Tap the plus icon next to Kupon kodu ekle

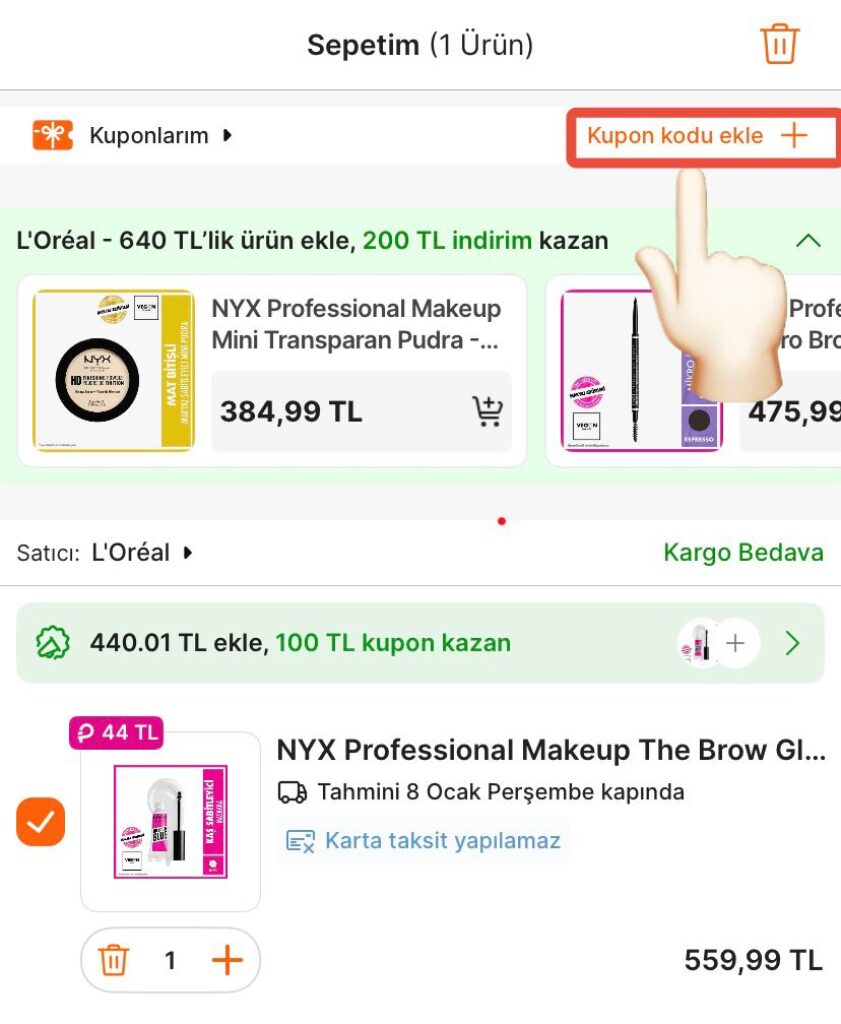[794, 136]
